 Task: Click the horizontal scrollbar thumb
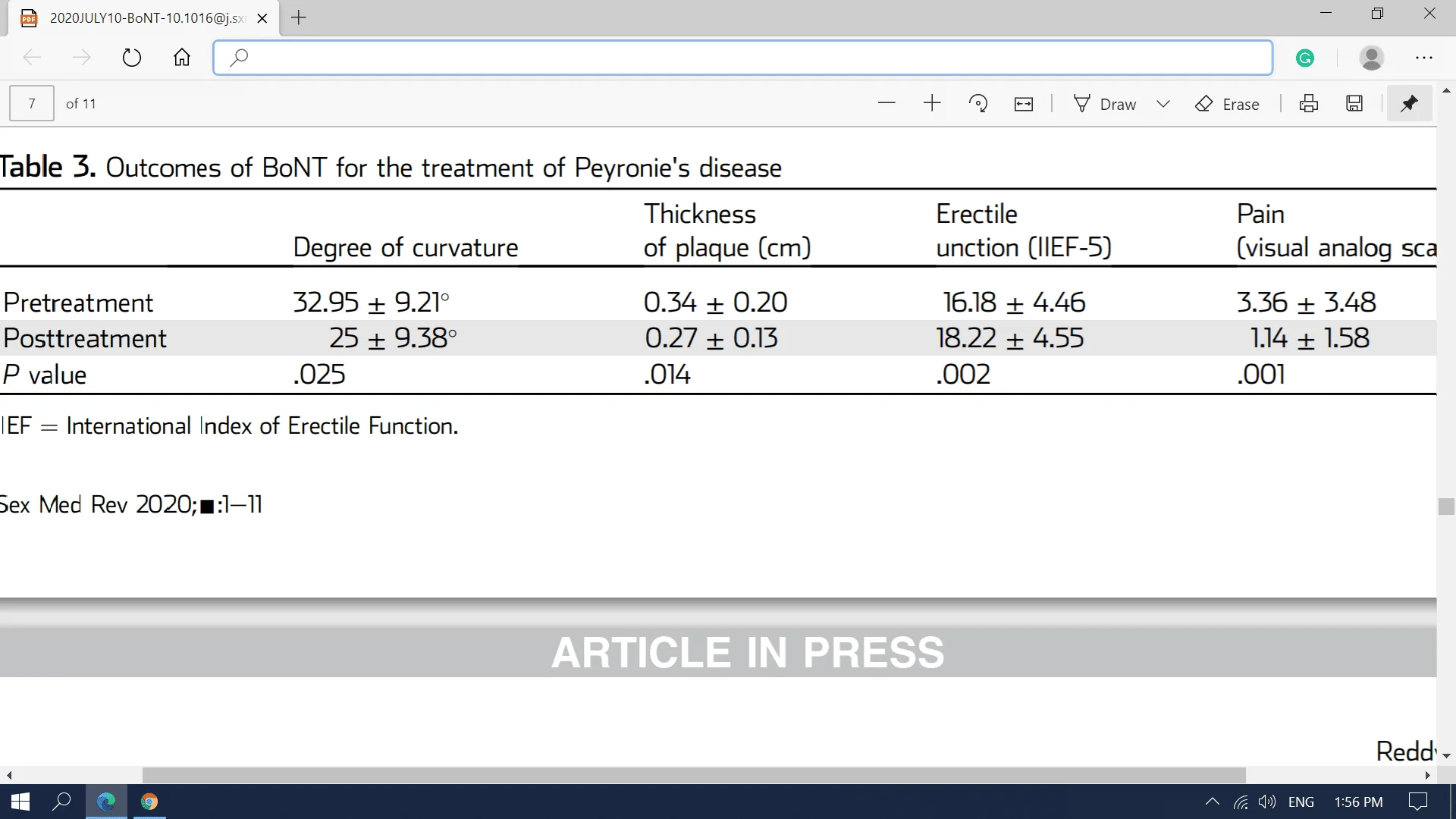694,775
